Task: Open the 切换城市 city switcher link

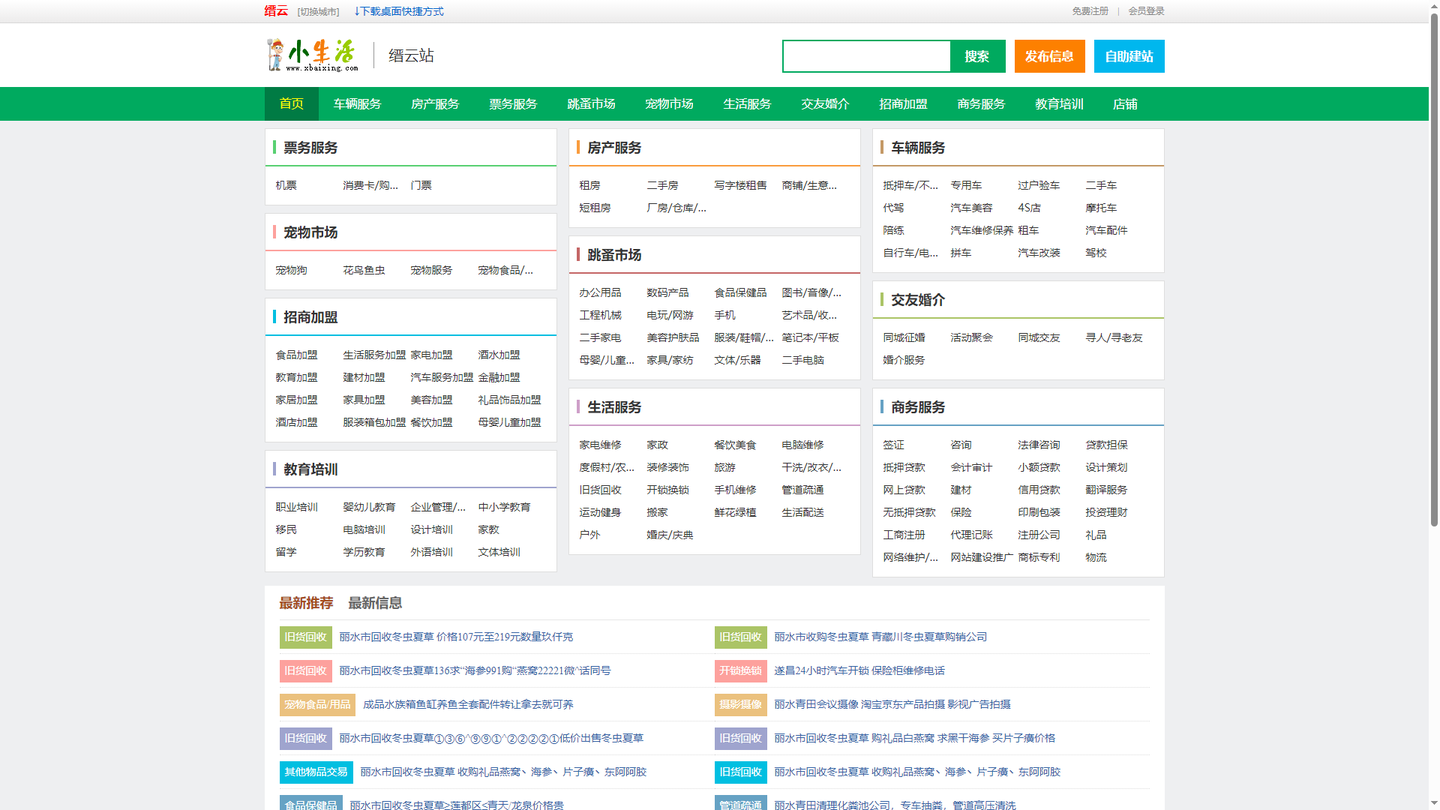Action: (318, 12)
